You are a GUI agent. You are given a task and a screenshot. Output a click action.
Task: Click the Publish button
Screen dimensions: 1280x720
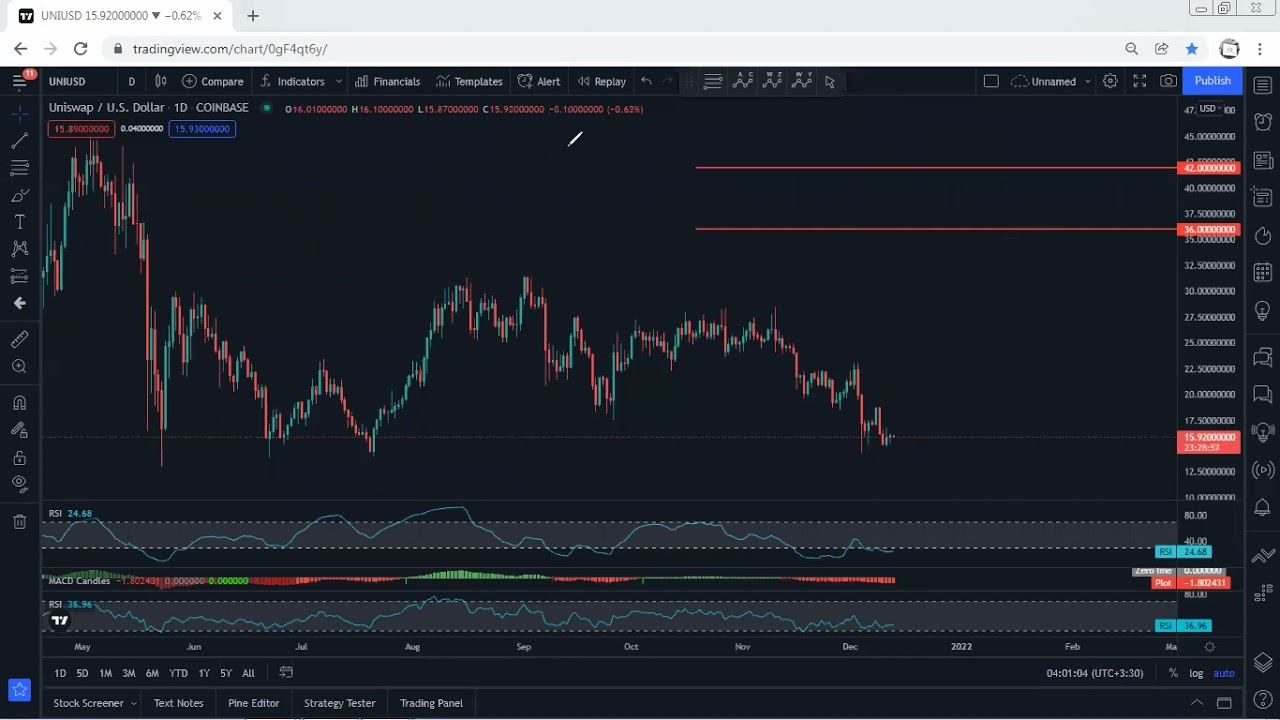[x=1212, y=81]
